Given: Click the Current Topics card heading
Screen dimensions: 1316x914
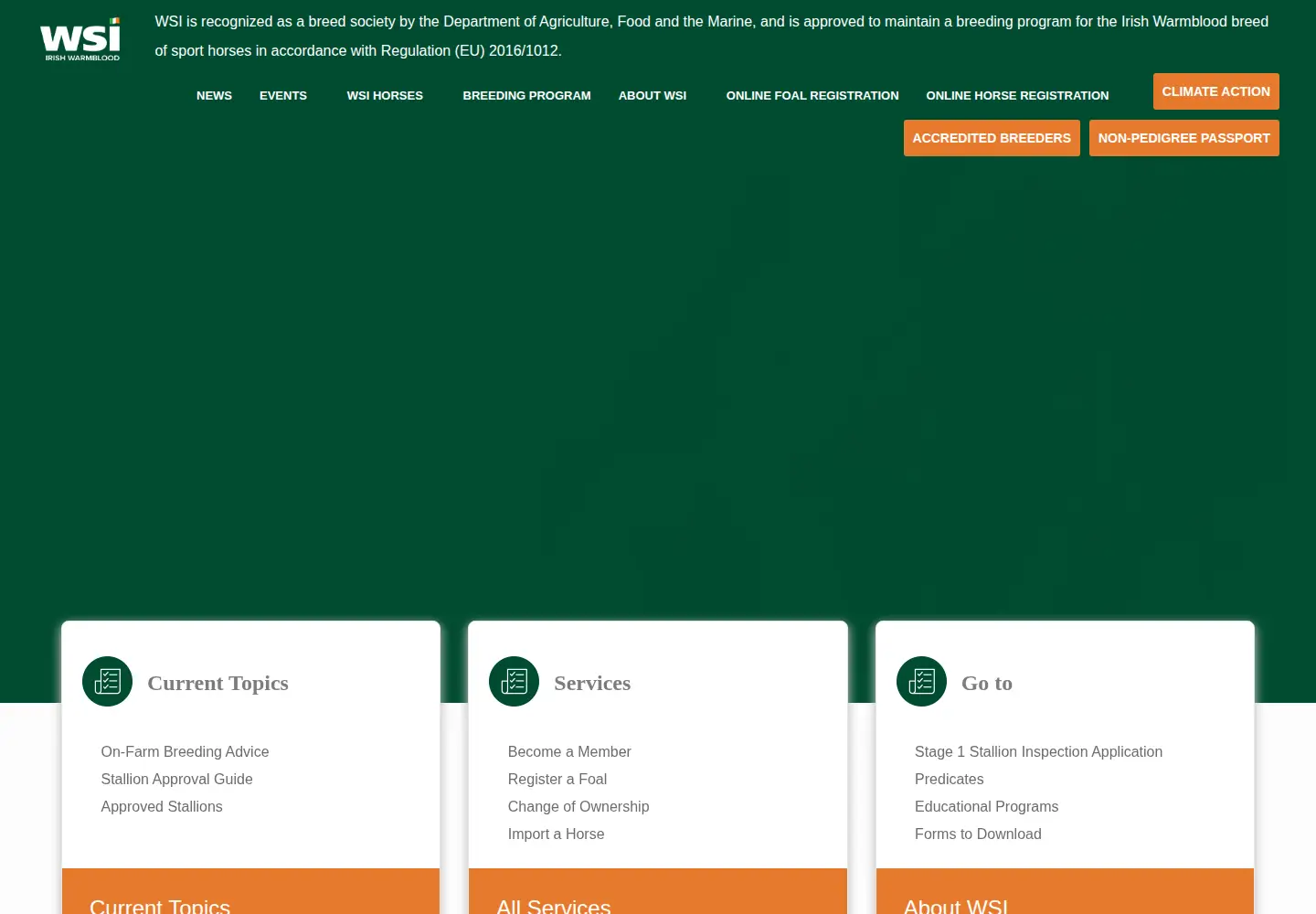Looking at the screenshot, I should click(218, 683).
